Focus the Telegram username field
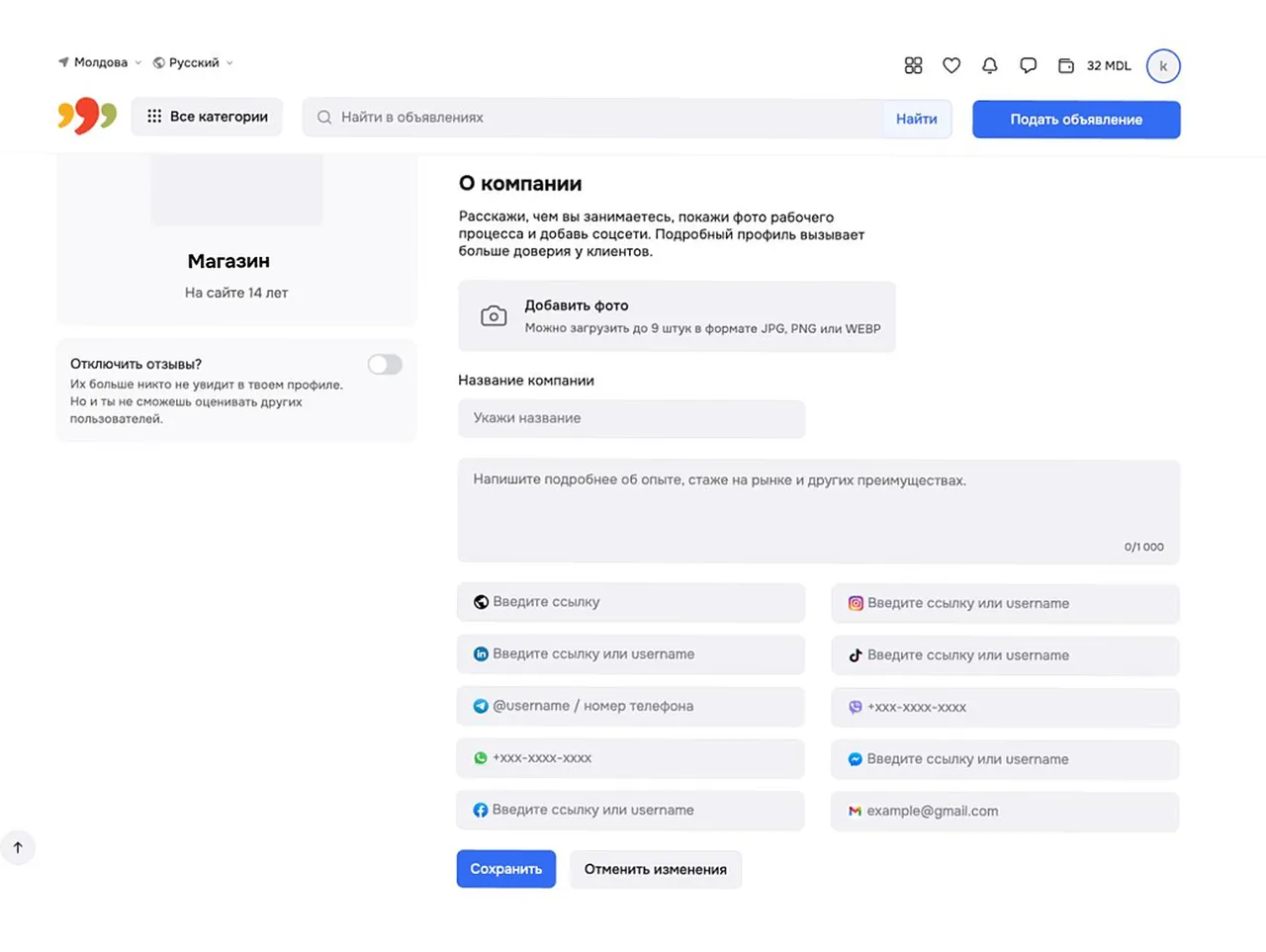Screen dimensions: 1266x952 [x=631, y=706]
